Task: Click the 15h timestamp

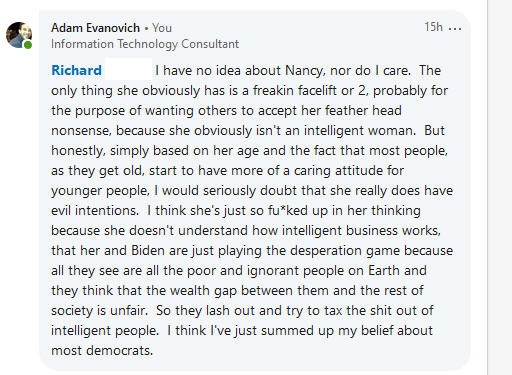Action: 433,27
